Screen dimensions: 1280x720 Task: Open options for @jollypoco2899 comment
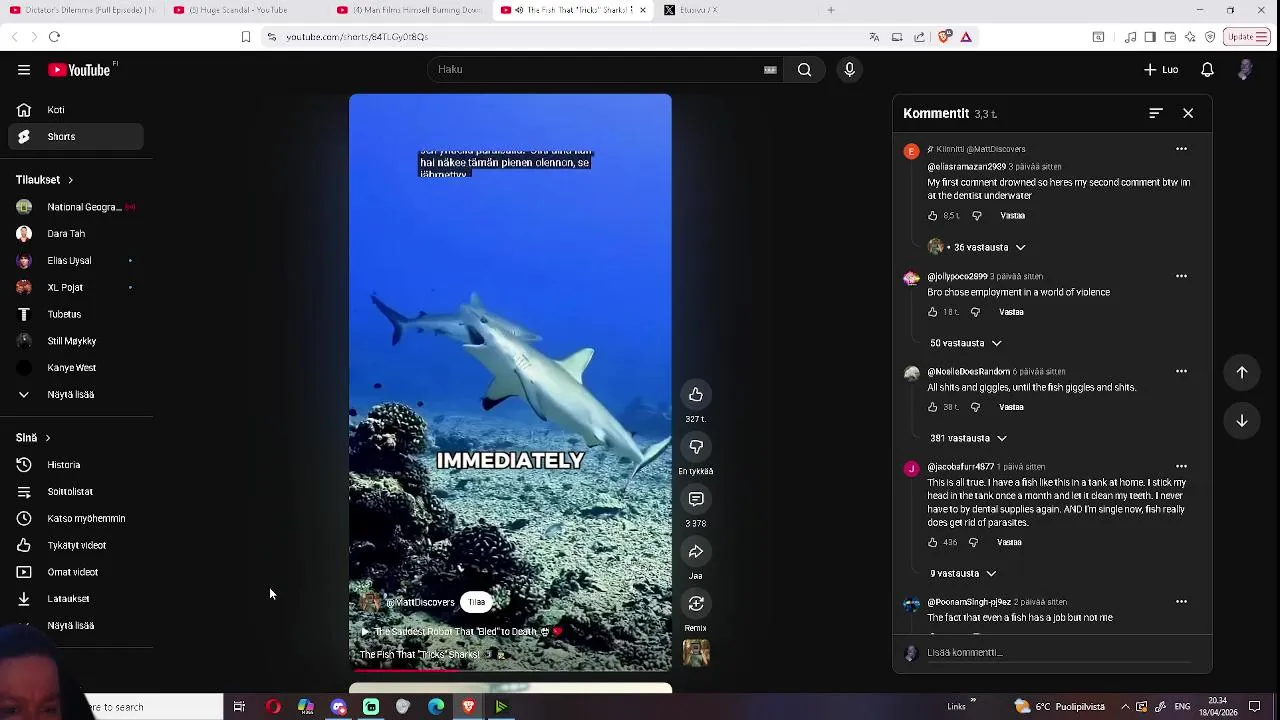(1181, 276)
